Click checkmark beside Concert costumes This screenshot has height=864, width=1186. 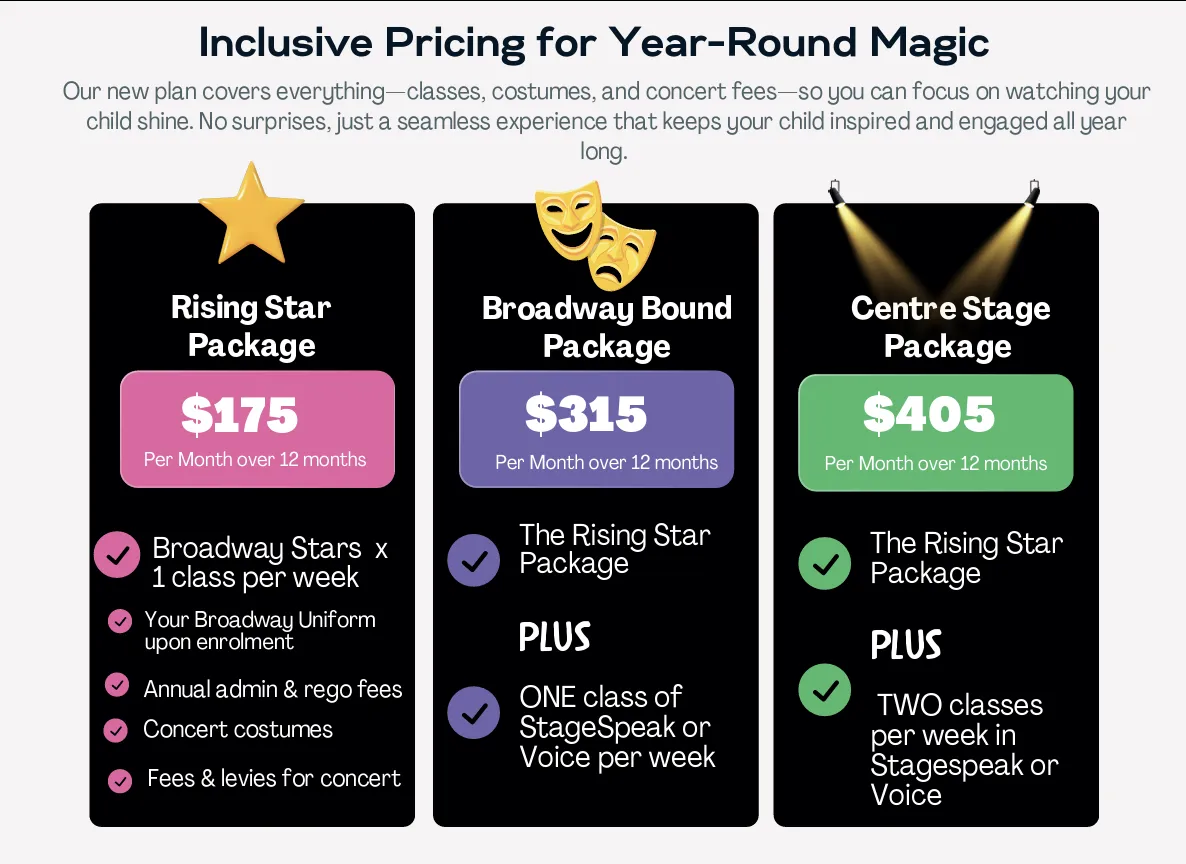click(x=116, y=730)
